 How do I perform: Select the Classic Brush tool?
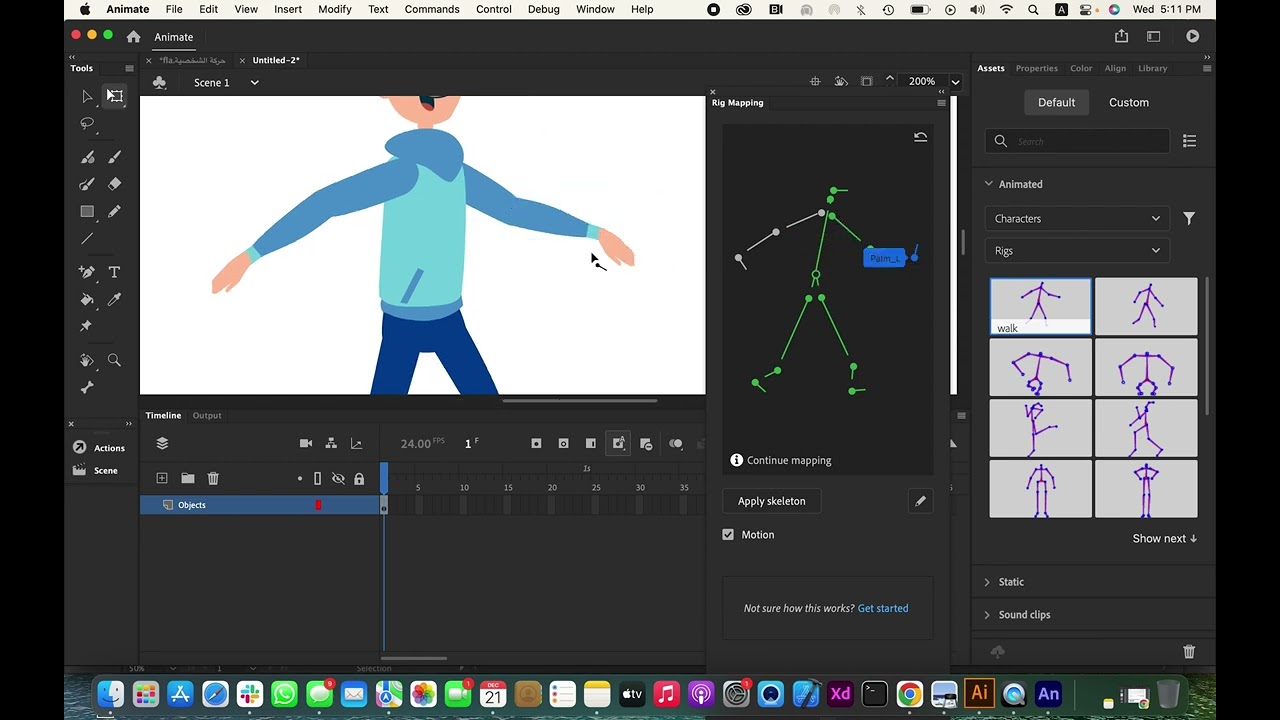(x=114, y=157)
